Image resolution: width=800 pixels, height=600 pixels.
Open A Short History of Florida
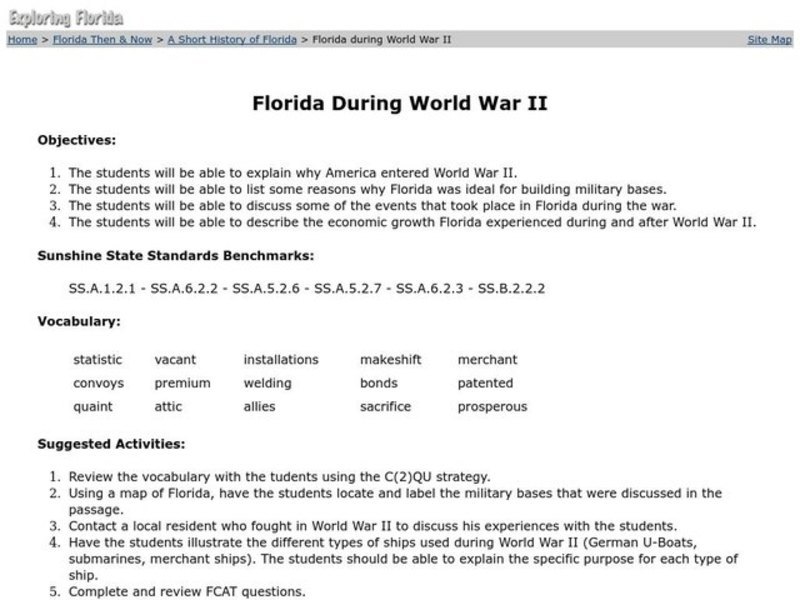point(232,40)
